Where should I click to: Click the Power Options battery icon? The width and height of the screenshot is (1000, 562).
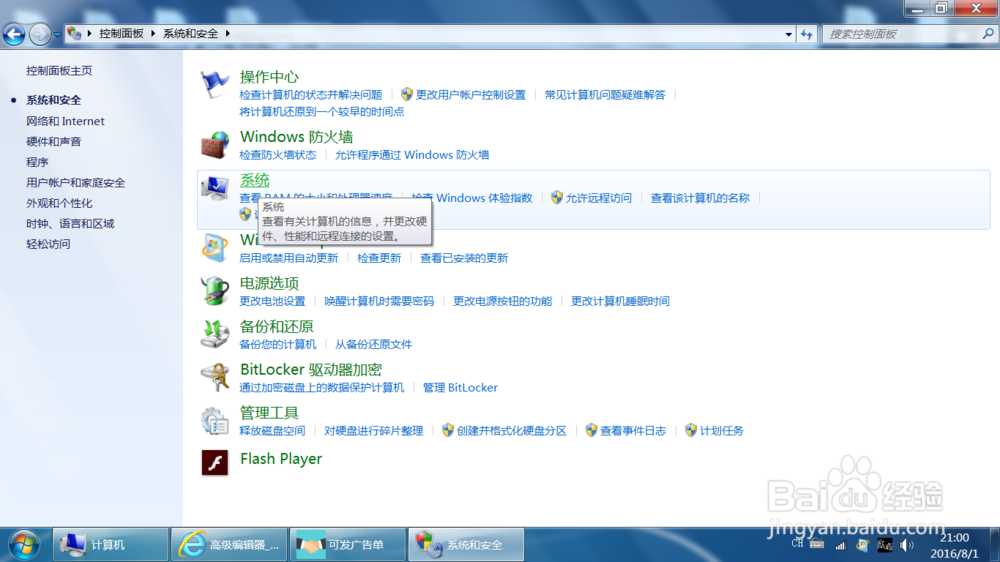(x=215, y=291)
